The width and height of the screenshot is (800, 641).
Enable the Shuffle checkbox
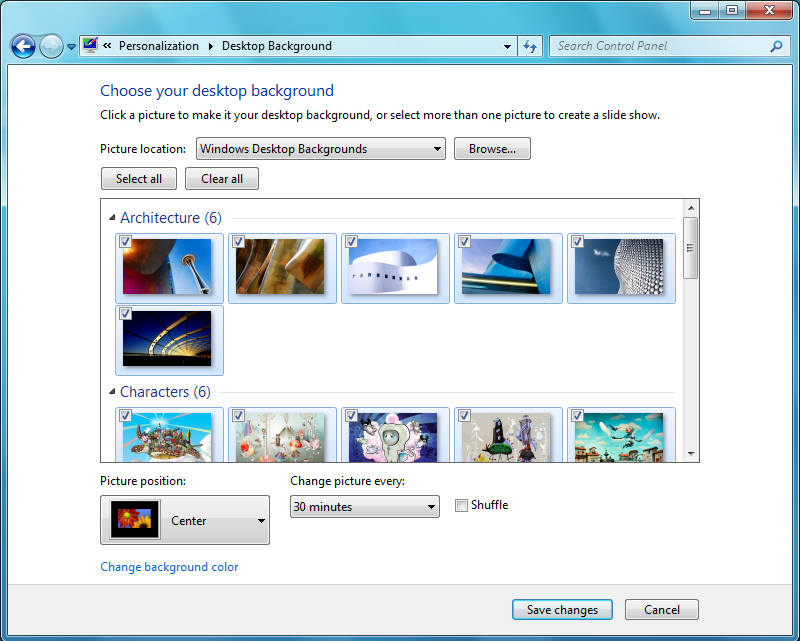(x=461, y=506)
